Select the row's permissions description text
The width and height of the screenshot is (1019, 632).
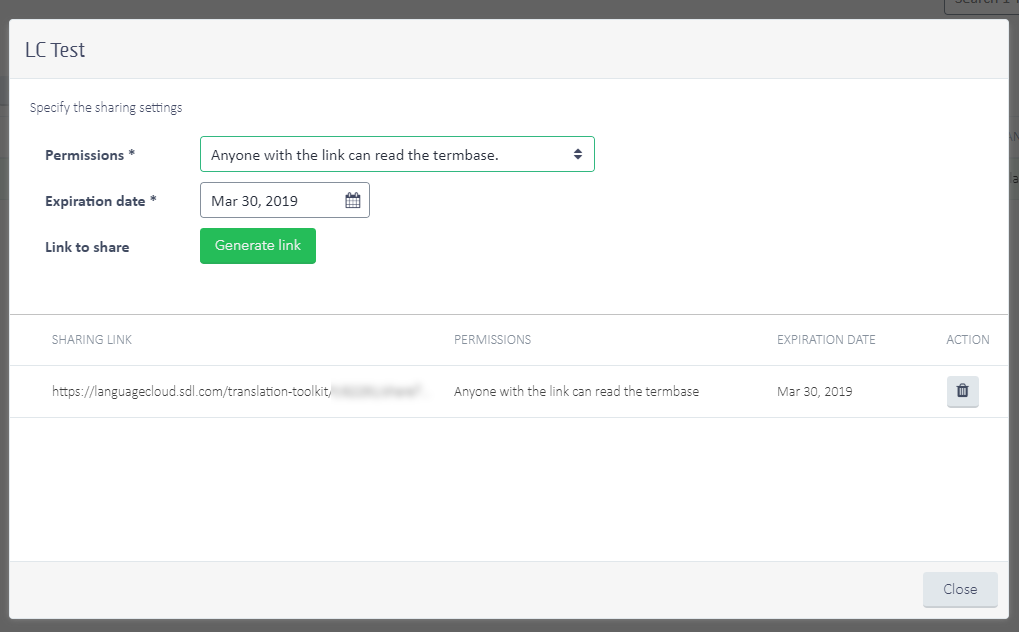click(576, 392)
